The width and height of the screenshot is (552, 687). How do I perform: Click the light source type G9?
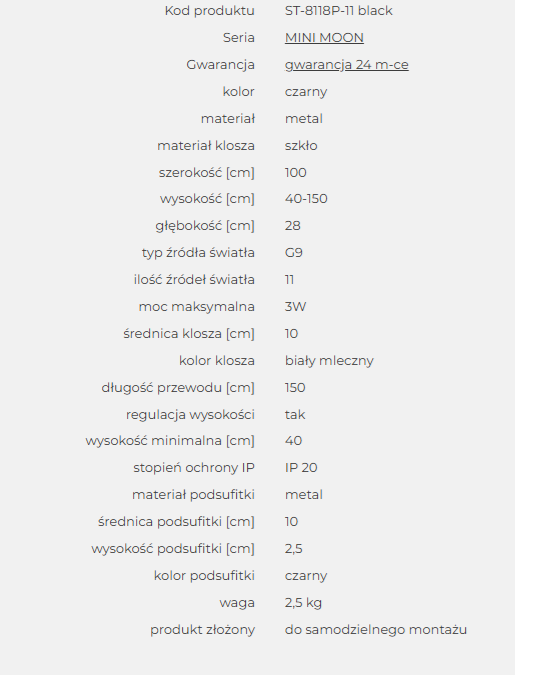(294, 253)
